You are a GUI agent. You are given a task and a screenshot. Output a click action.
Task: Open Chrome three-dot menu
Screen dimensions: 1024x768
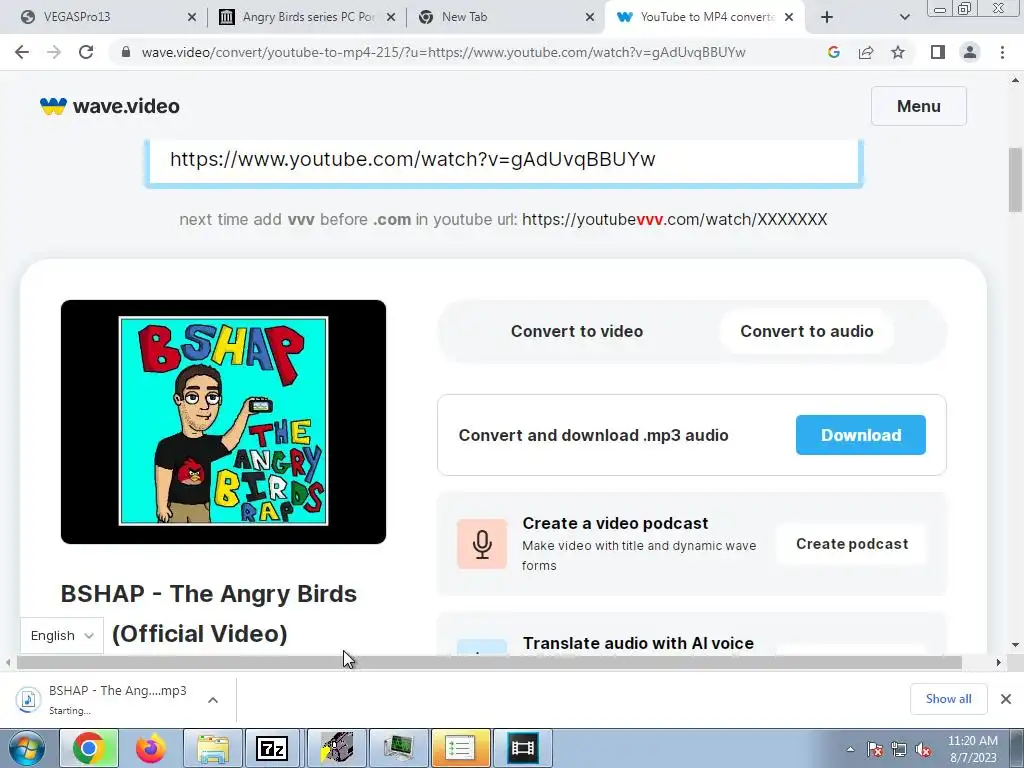tap(1002, 52)
